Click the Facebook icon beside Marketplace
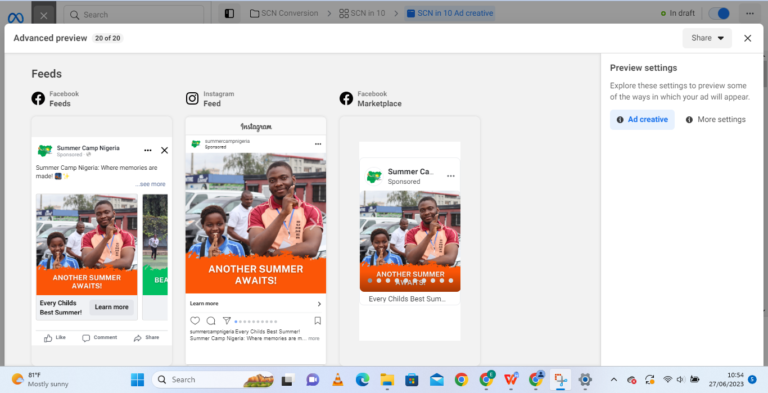This screenshot has width=768, height=393. [346, 98]
